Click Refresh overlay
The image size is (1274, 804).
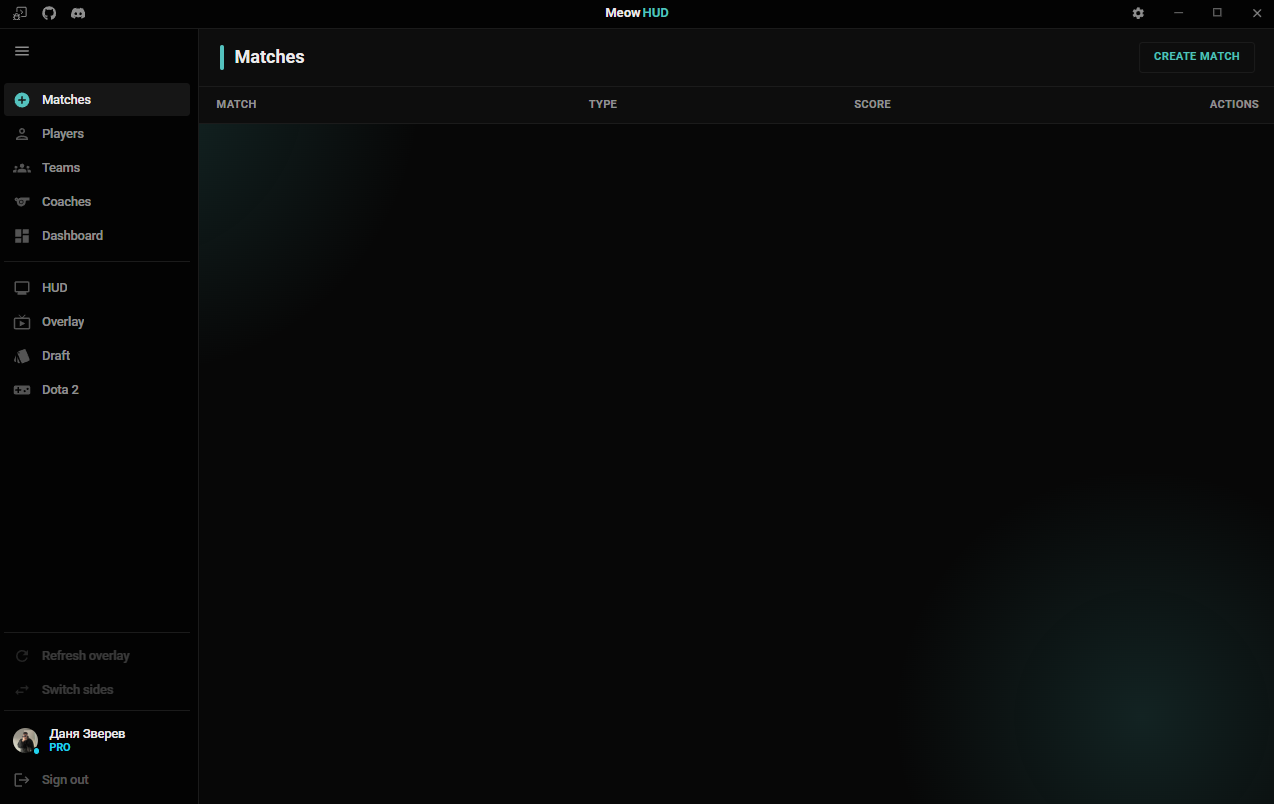coord(85,656)
